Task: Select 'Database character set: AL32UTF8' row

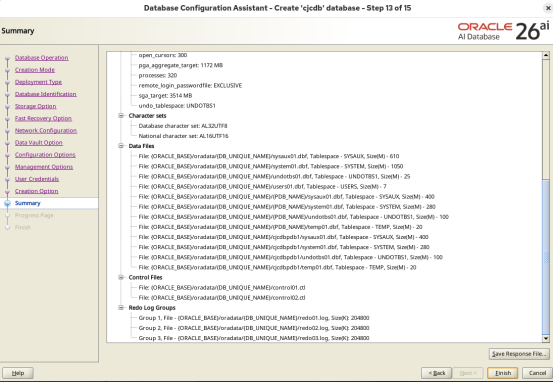Action: click(x=183, y=126)
